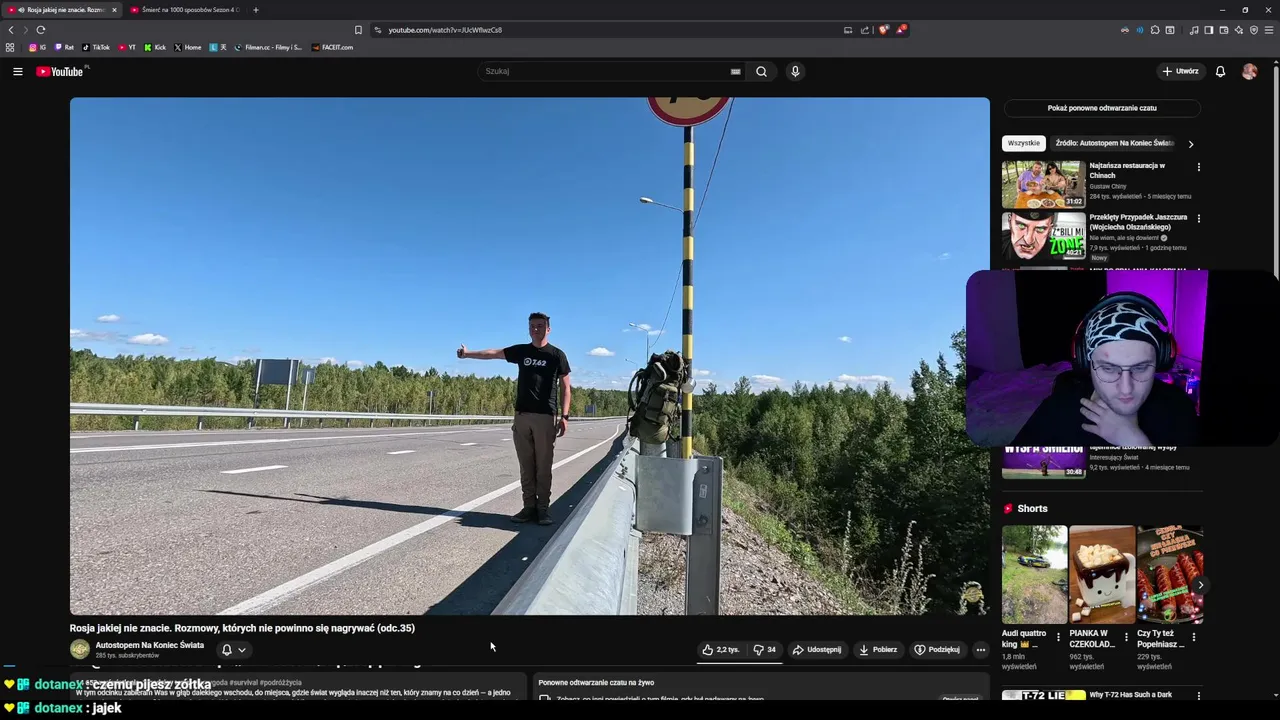Select Źródło: Autostopem Na Koniec Świata chip
This screenshot has height=720, width=1280.
1113,143
